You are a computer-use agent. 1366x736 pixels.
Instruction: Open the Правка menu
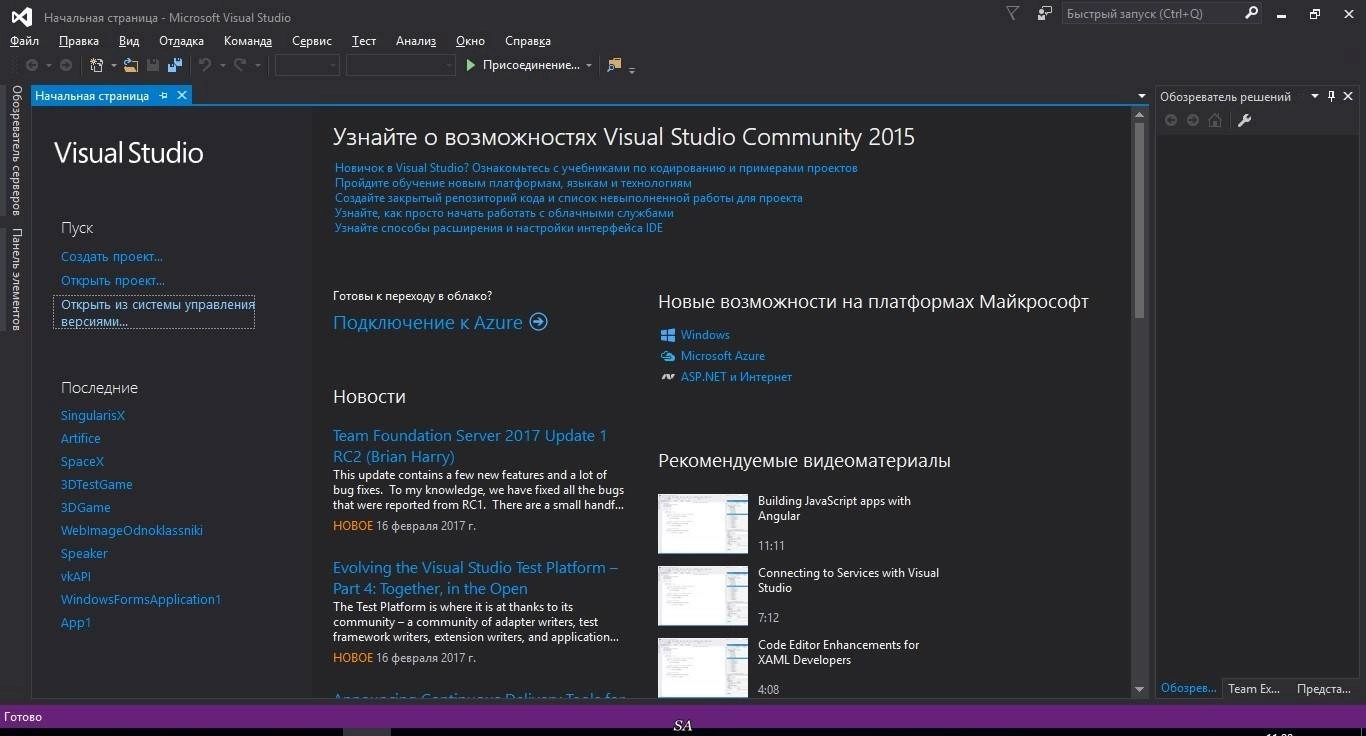(x=79, y=41)
